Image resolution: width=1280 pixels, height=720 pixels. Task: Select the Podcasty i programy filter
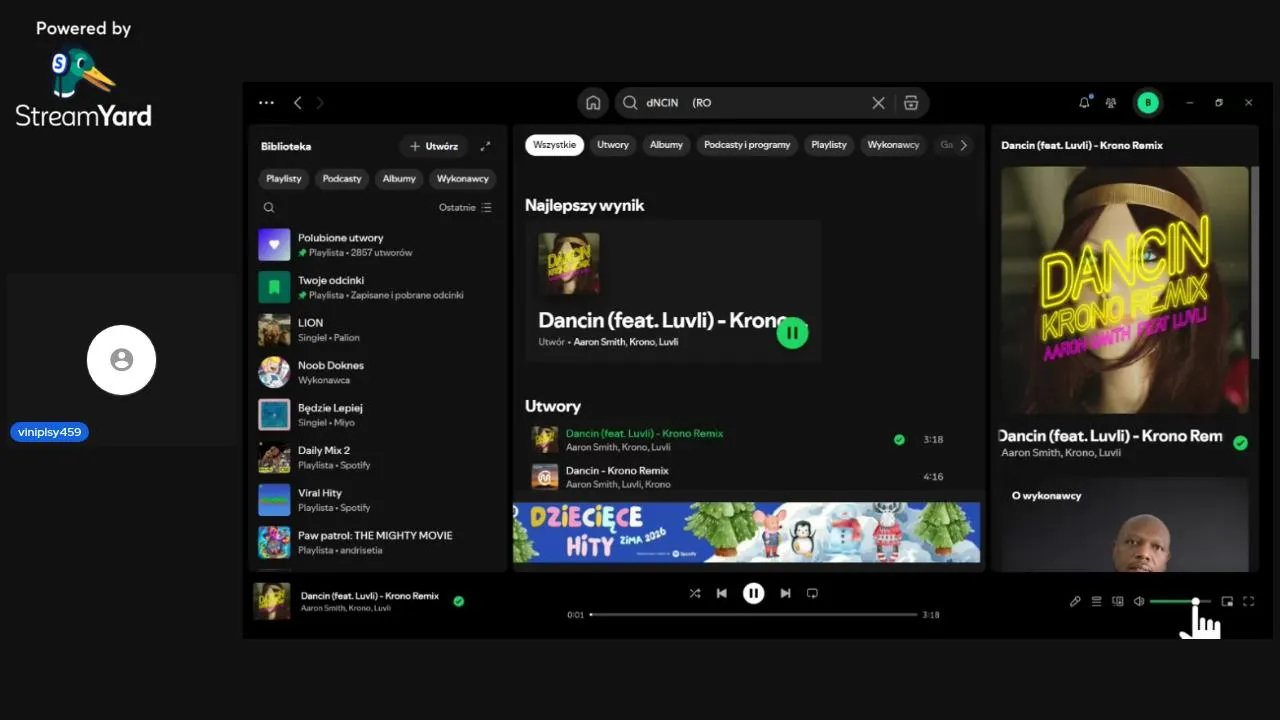point(747,145)
